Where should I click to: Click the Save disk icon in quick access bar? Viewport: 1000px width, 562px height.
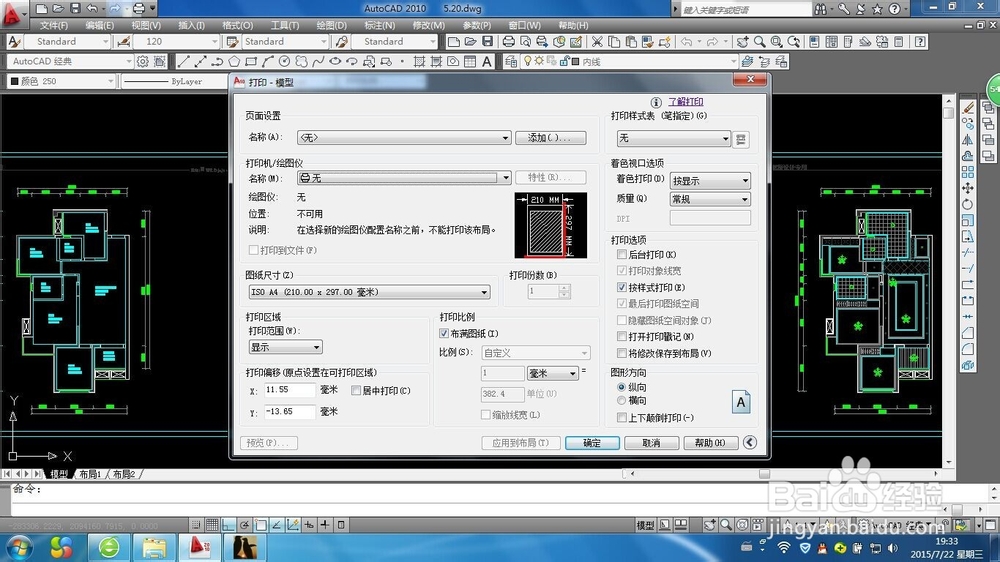pos(75,8)
